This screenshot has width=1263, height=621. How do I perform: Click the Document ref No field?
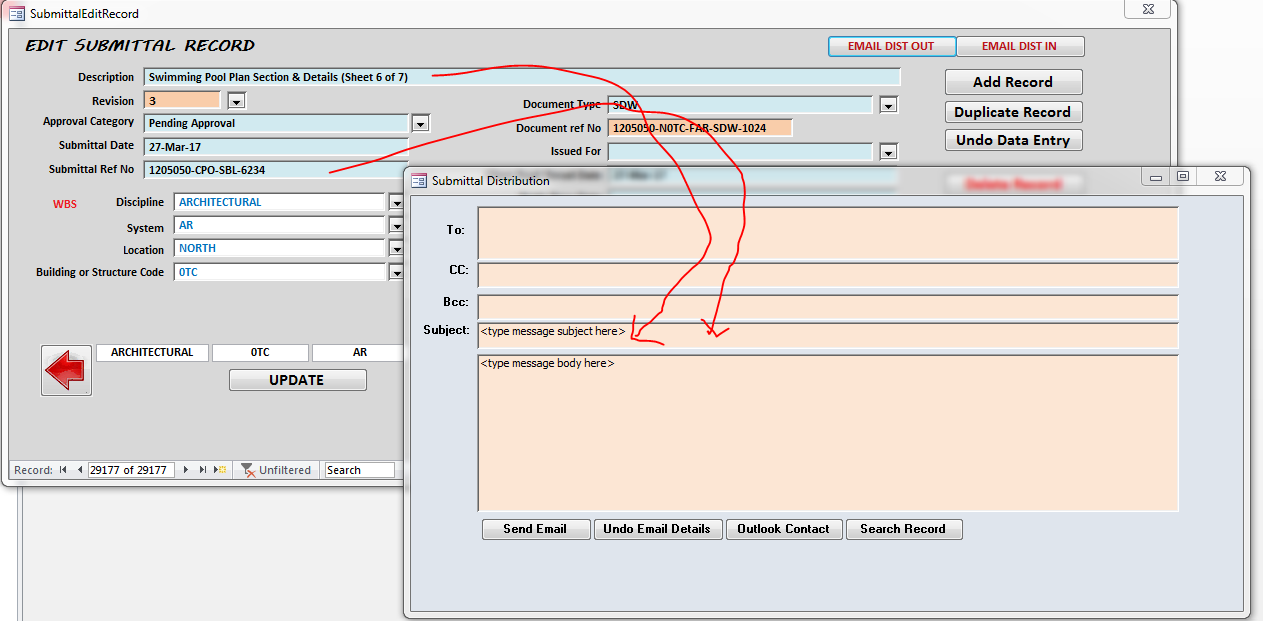pos(700,128)
